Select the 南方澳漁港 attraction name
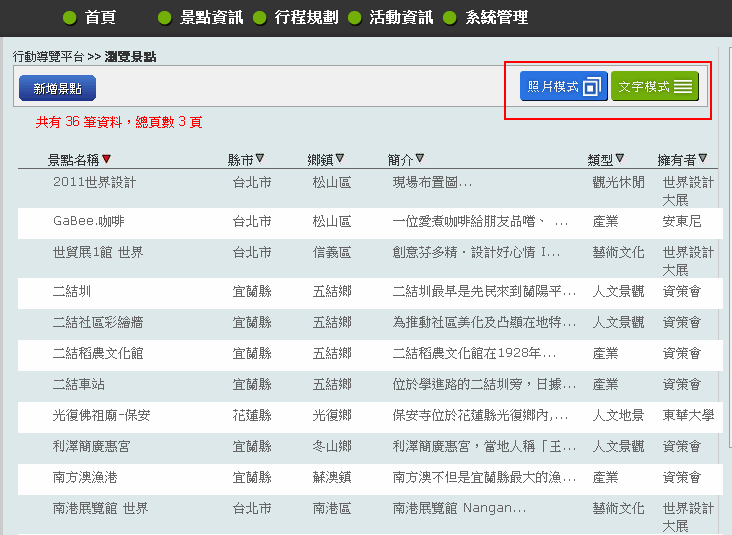Screen dimensions: 732x535 click(x=85, y=477)
